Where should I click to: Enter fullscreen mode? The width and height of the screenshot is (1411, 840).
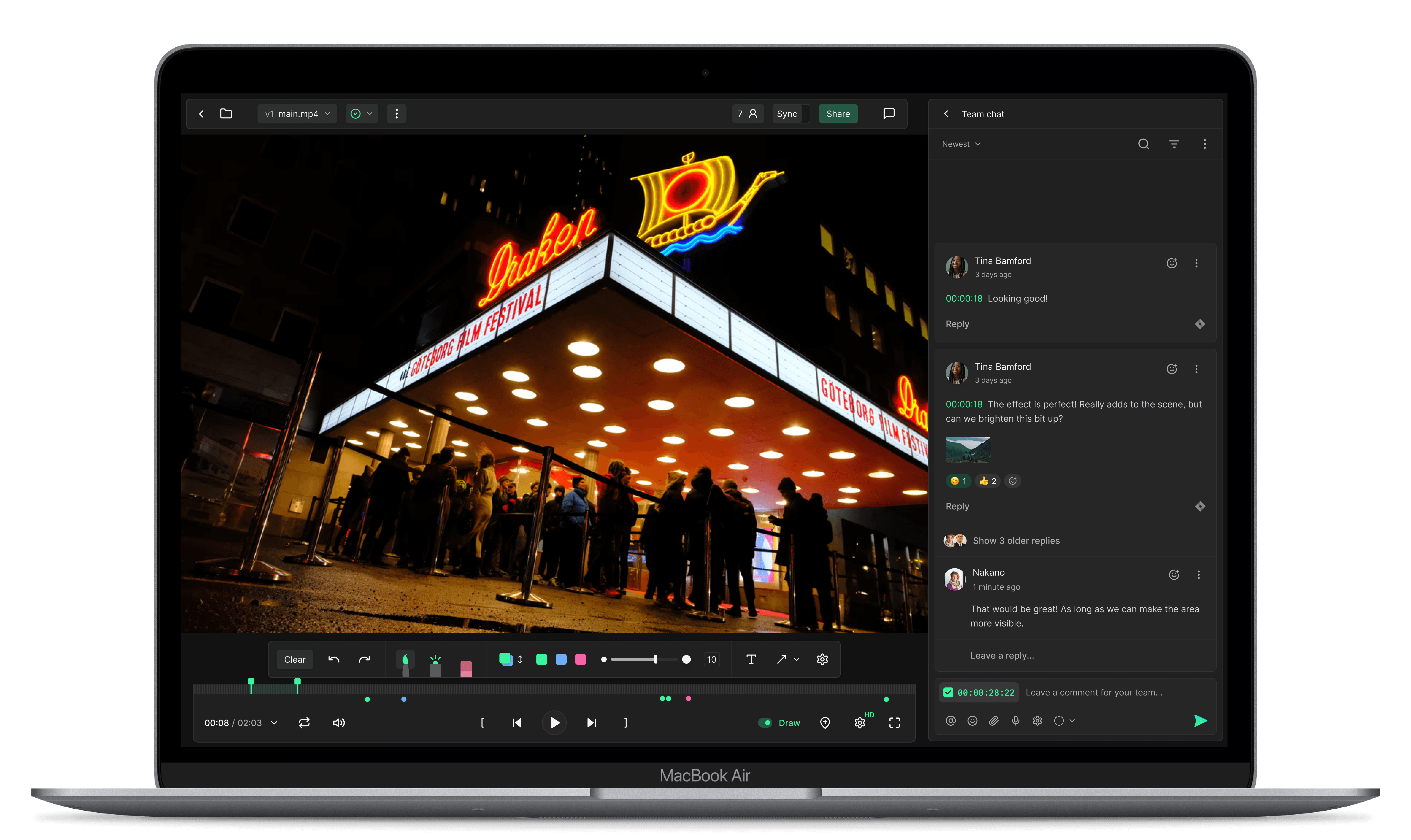[894, 723]
